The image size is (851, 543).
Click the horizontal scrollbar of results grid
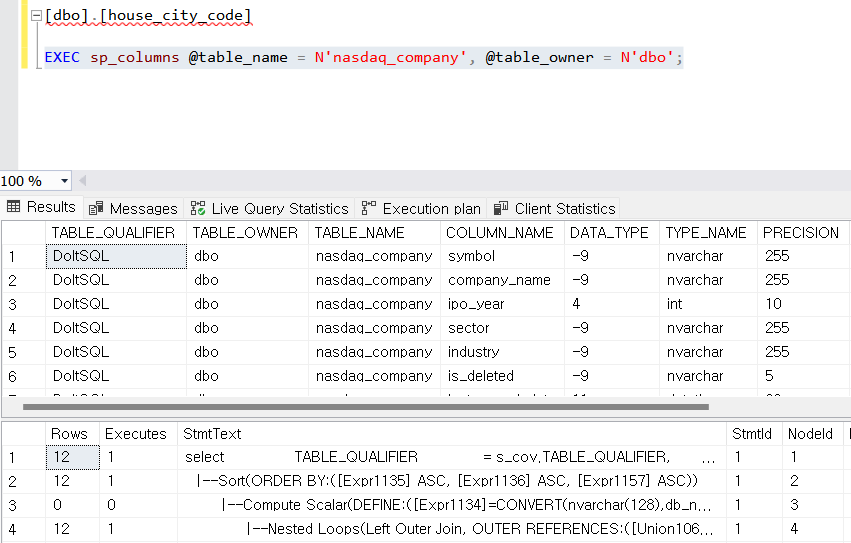point(366,407)
